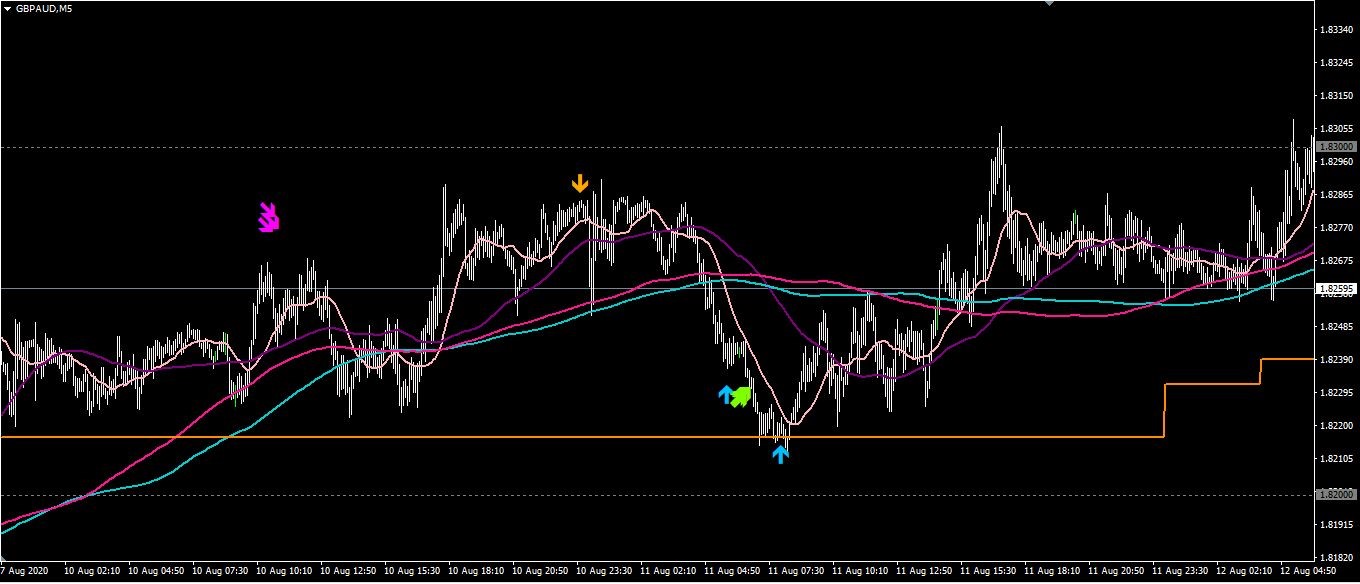Viewport: 1360px width, 584px height.
Task: Select the green up-arrow signal
Action: 741,396
